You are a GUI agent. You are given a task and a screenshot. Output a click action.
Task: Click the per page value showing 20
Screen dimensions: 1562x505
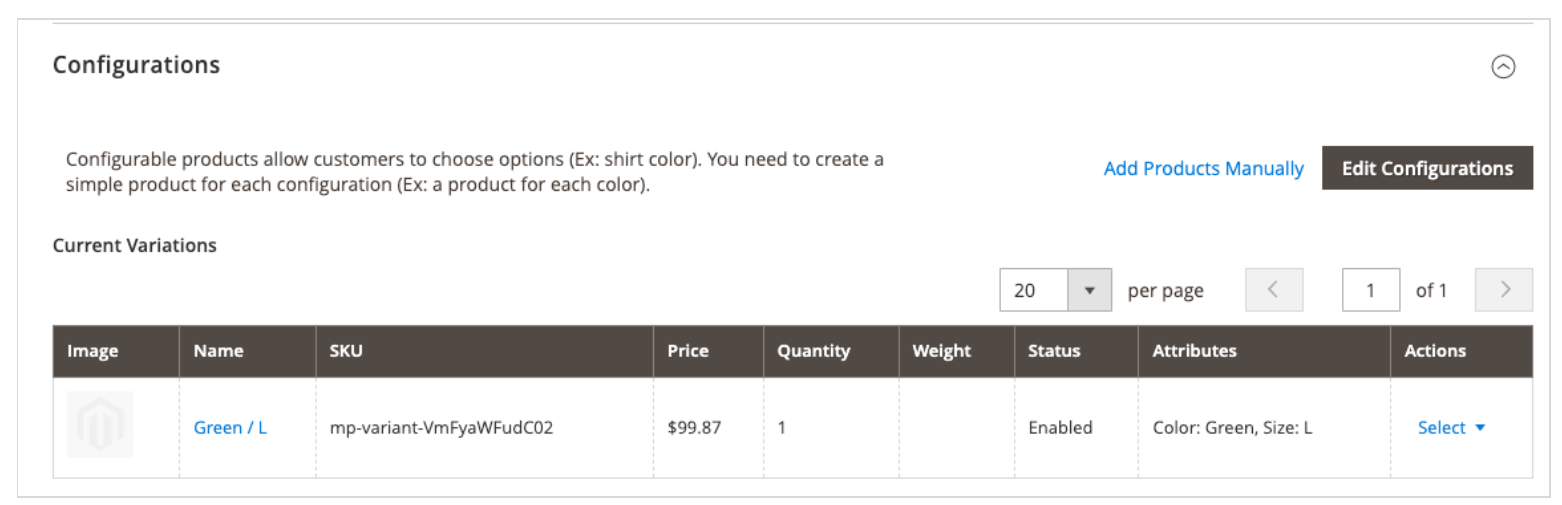1034,291
